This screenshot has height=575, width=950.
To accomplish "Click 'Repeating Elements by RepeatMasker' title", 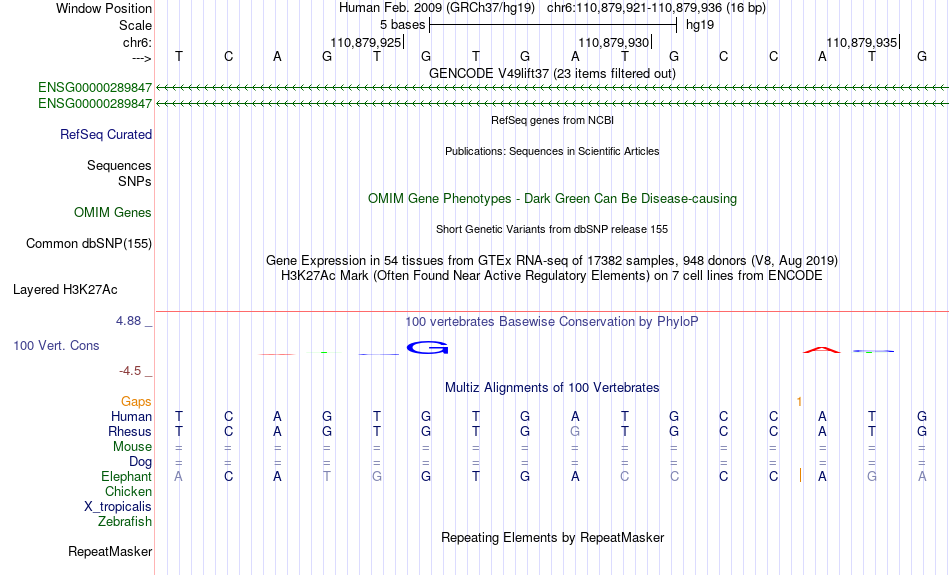I will click(x=552, y=537).
